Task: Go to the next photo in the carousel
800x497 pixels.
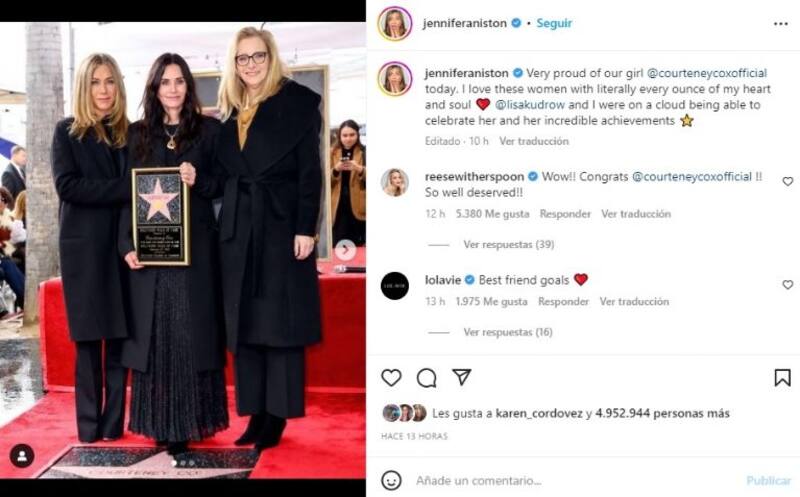Action: (345, 250)
